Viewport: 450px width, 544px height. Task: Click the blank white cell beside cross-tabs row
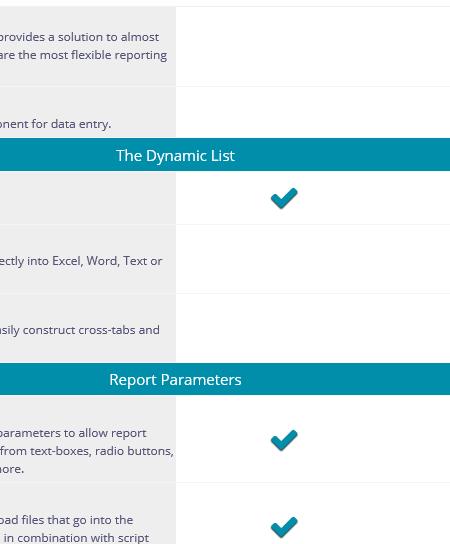pyautogui.click(x=313, y=328)
